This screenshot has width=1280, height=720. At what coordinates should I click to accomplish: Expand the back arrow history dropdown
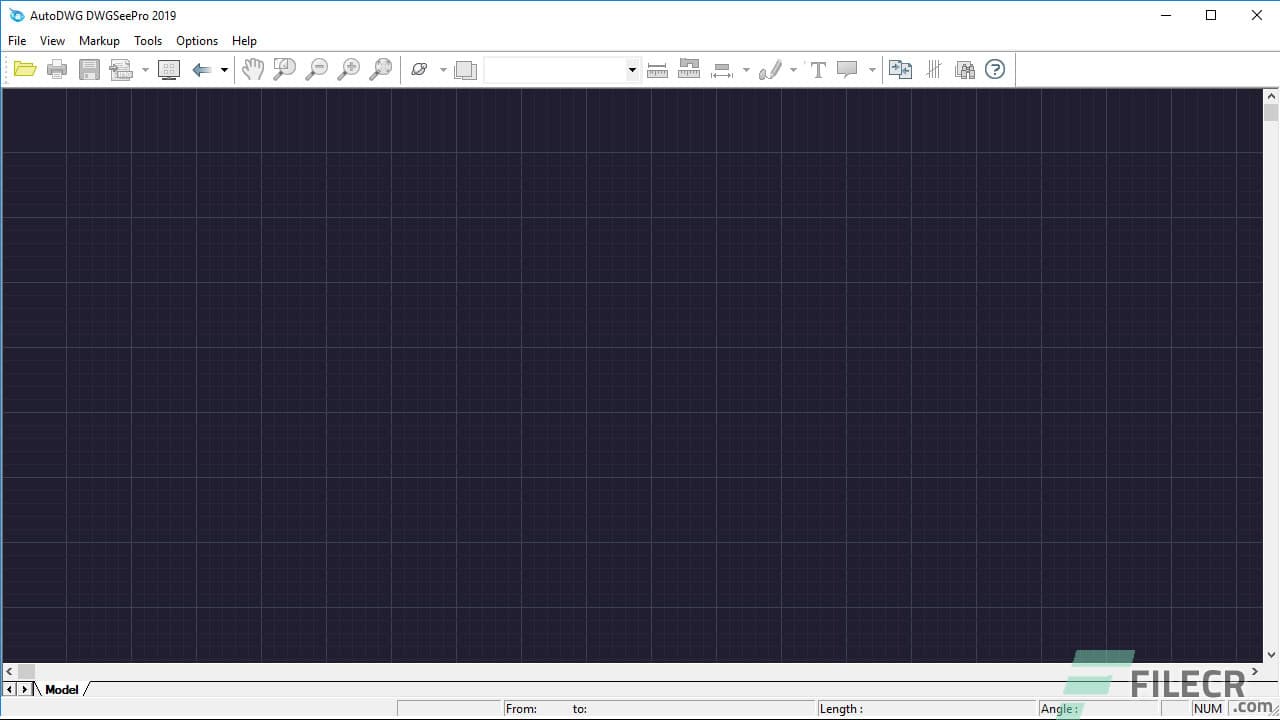click(224, 69)
